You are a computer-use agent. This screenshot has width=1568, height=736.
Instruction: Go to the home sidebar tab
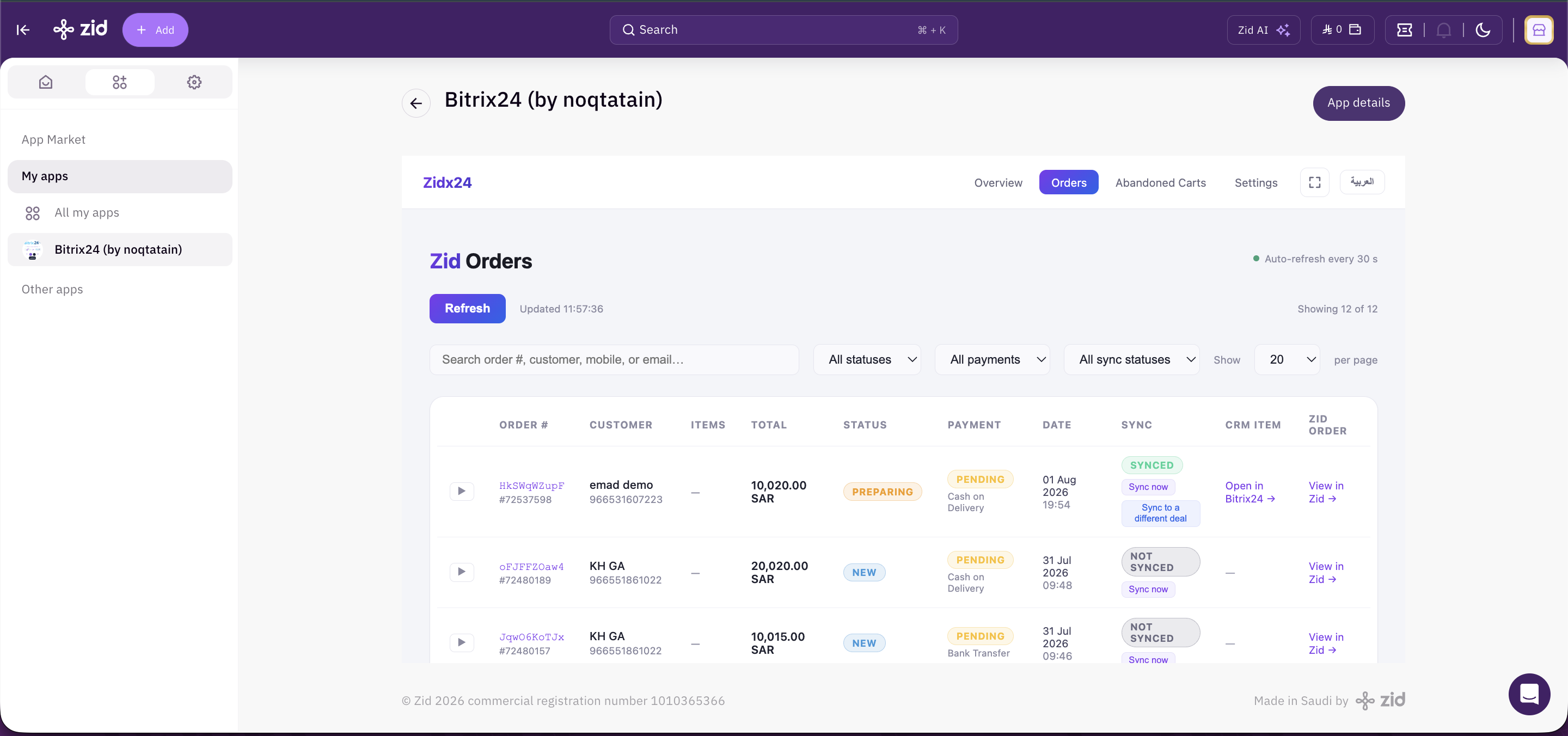tap(46, 82)
